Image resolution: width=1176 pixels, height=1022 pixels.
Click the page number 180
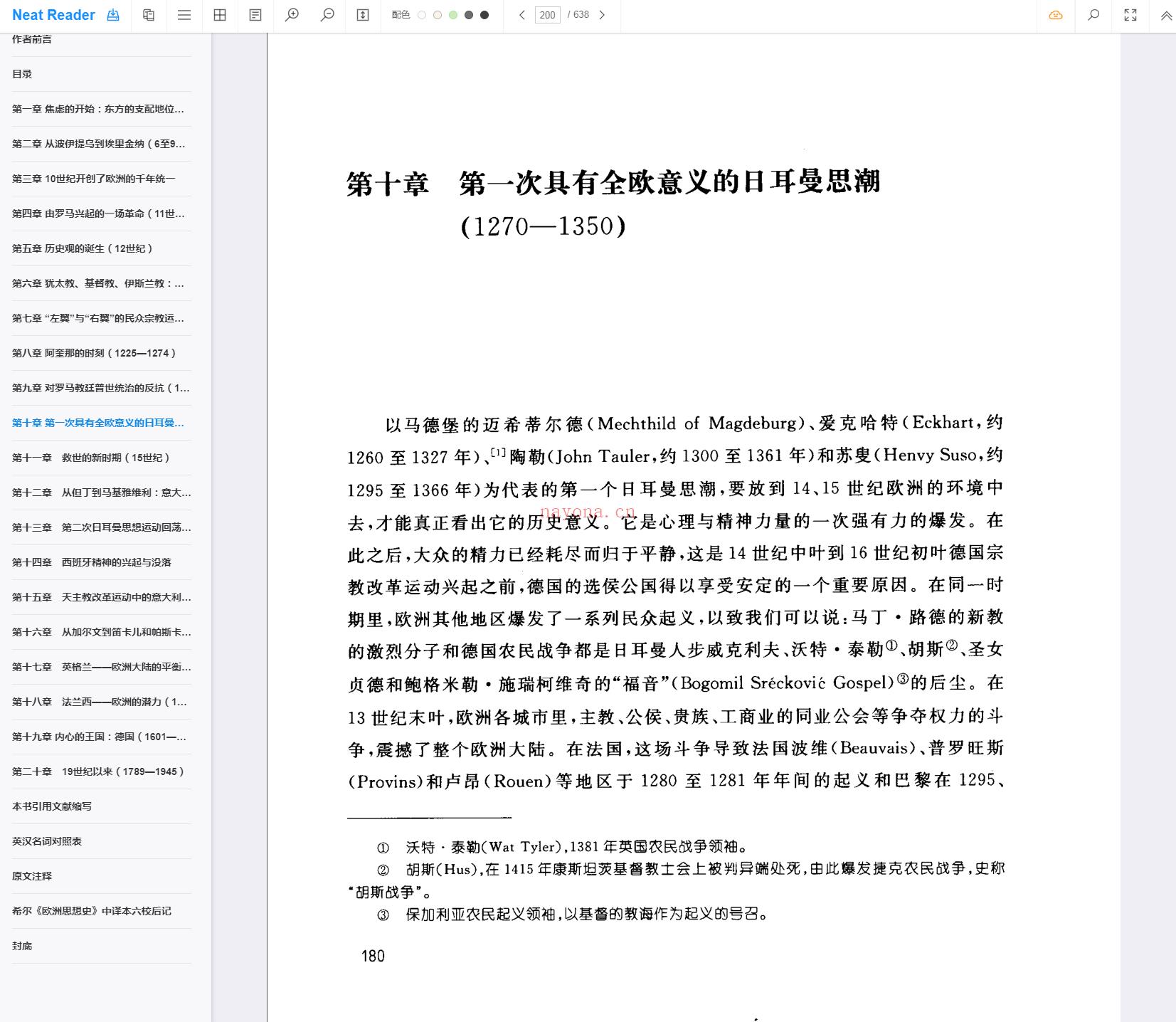click(373, 956)
